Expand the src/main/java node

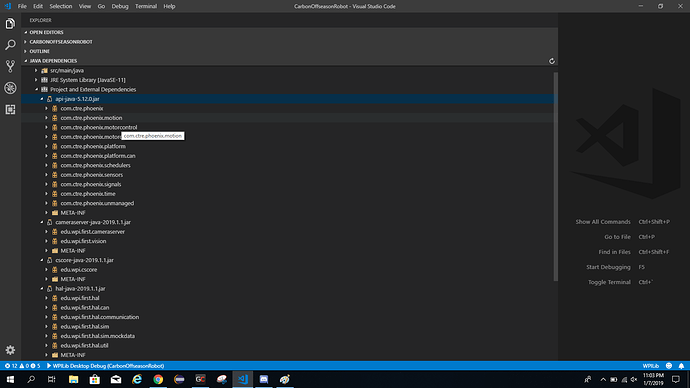36,70
